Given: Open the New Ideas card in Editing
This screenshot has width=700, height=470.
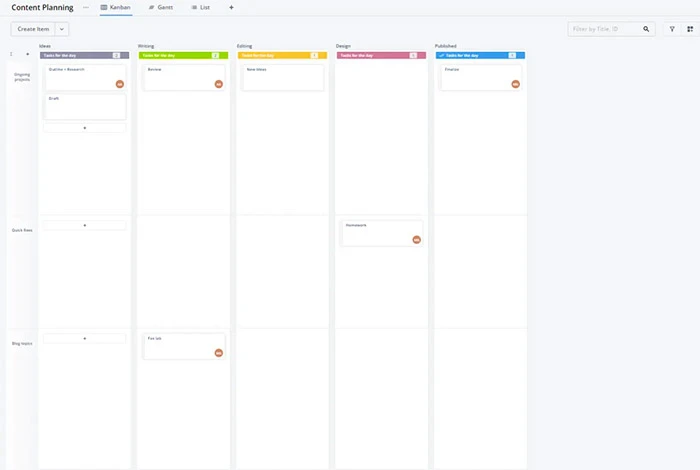Looking at the screenshot, I should point(283,78).
